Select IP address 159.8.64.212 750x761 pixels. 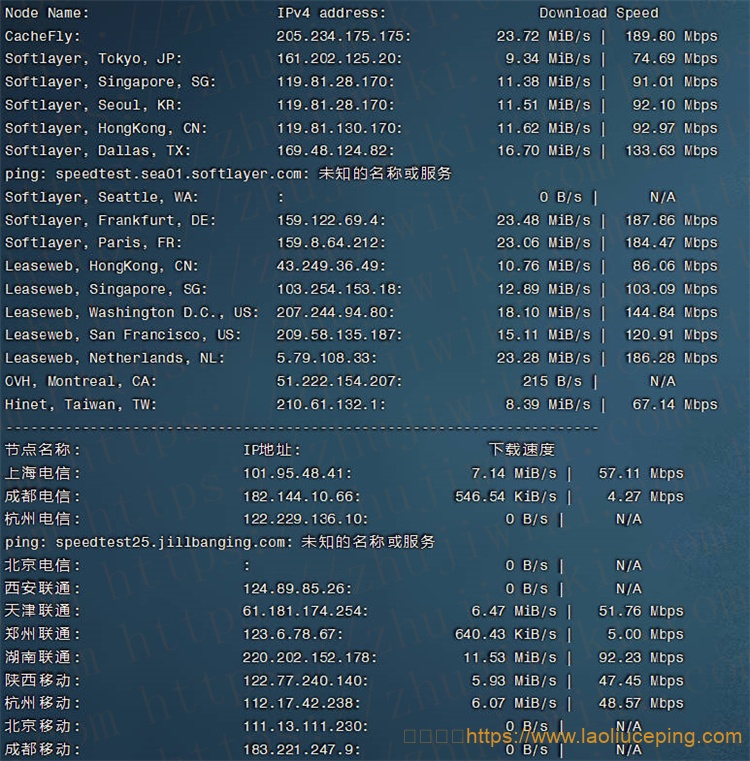(x=331, y=243)
